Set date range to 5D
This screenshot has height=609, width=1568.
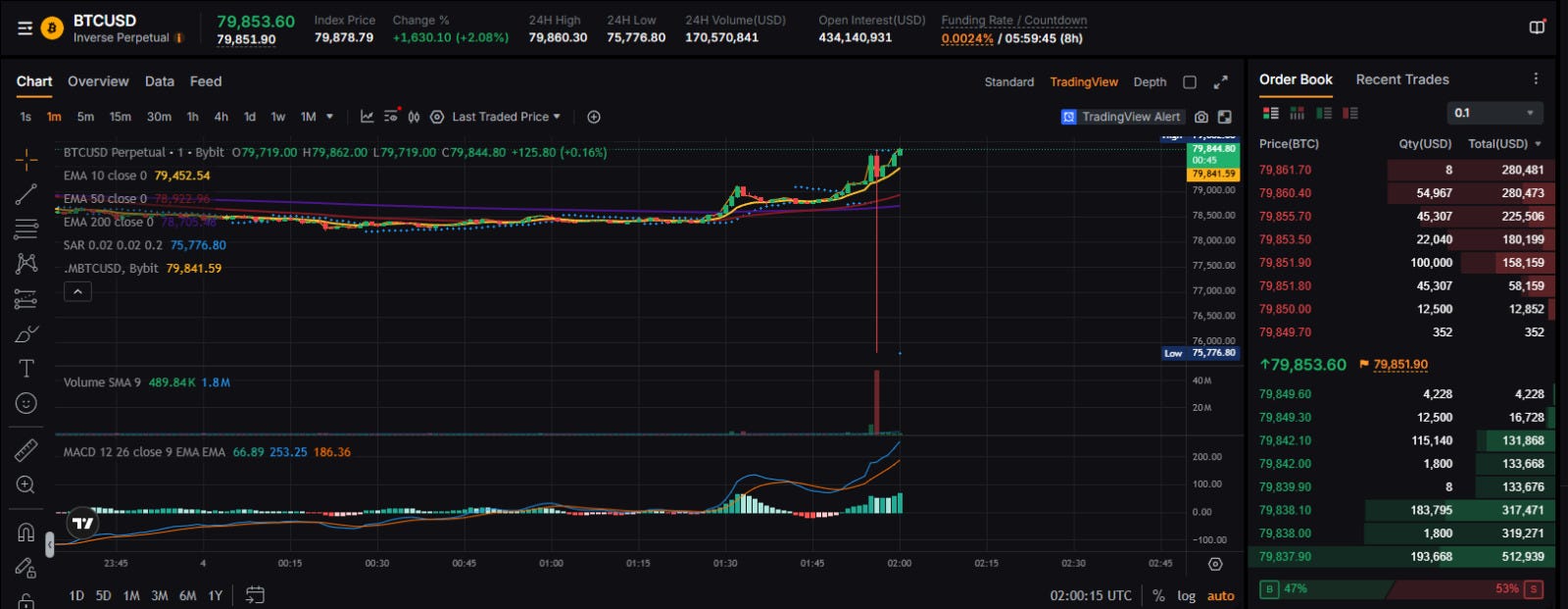tap(104, 595)
